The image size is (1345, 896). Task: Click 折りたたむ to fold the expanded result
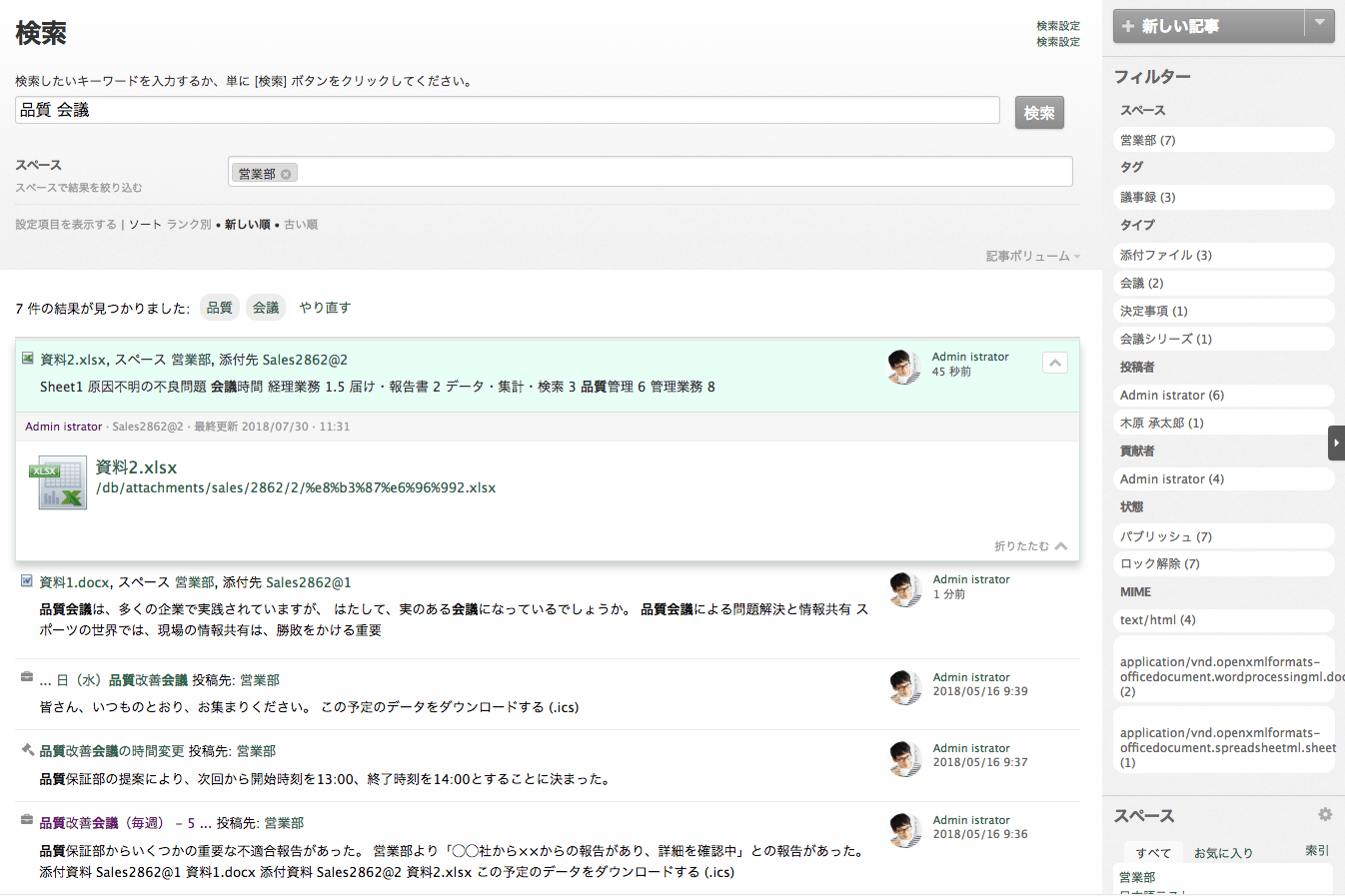coord(1031,546)
